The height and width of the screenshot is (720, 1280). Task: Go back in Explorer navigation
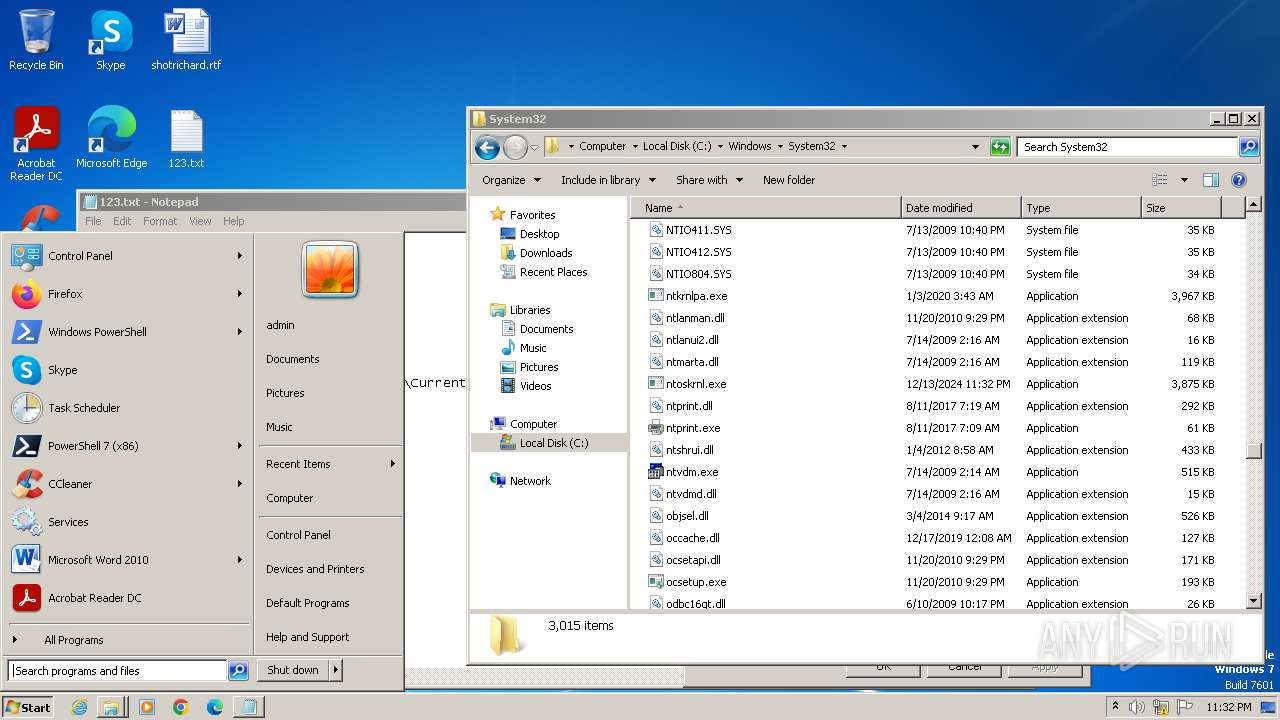pos(487,148)
